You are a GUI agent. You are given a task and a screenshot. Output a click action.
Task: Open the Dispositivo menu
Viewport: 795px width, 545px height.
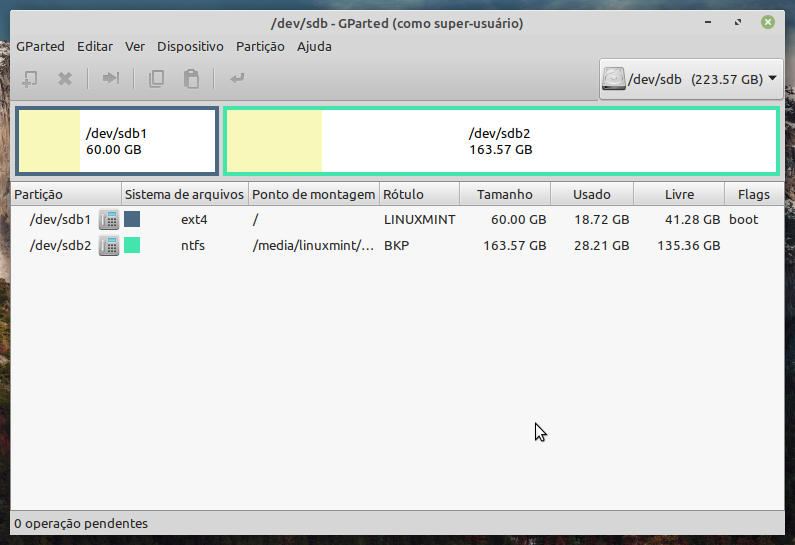[190, 47]
